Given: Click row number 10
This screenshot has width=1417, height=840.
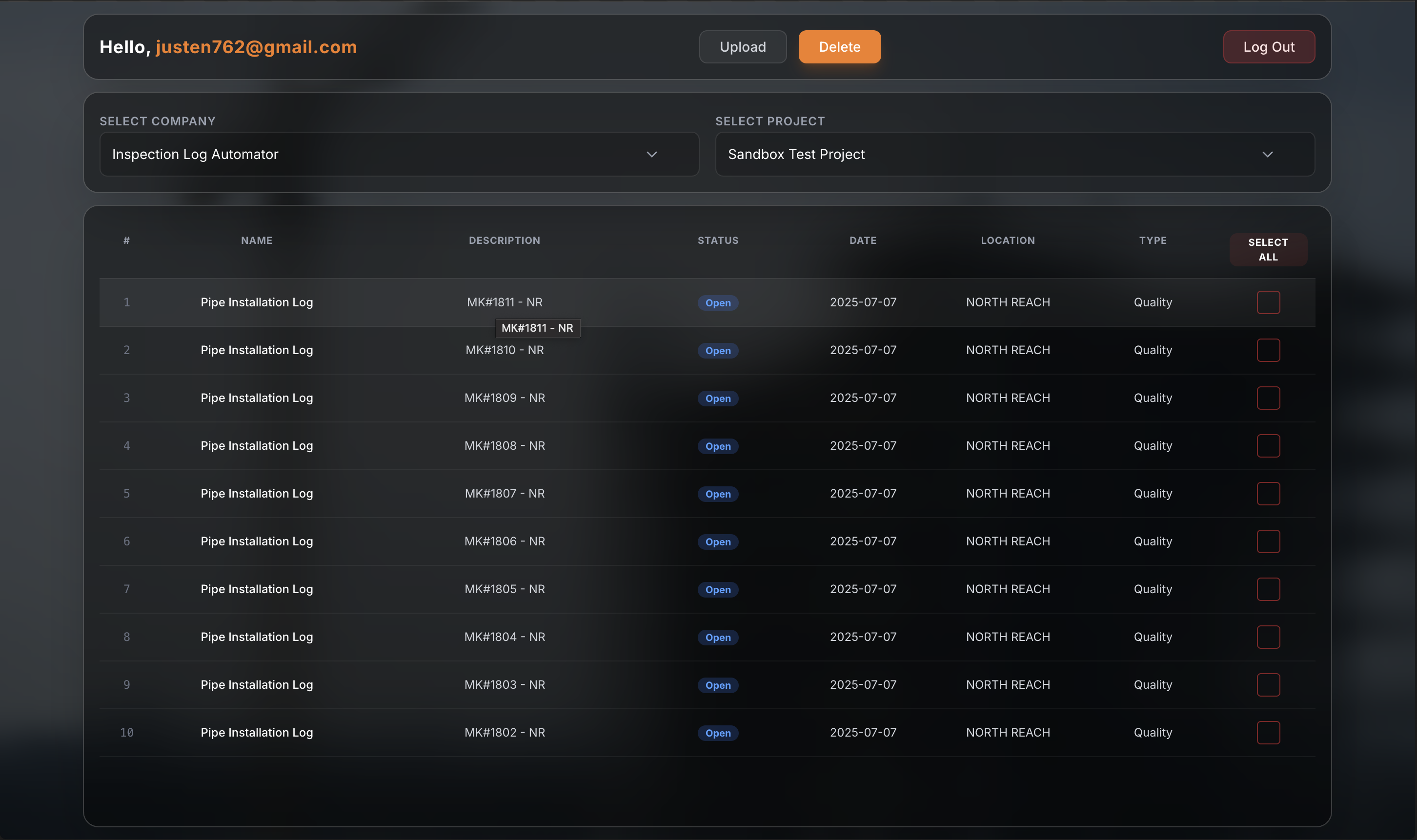Looking at the screenshot, I should click(127, 733).
